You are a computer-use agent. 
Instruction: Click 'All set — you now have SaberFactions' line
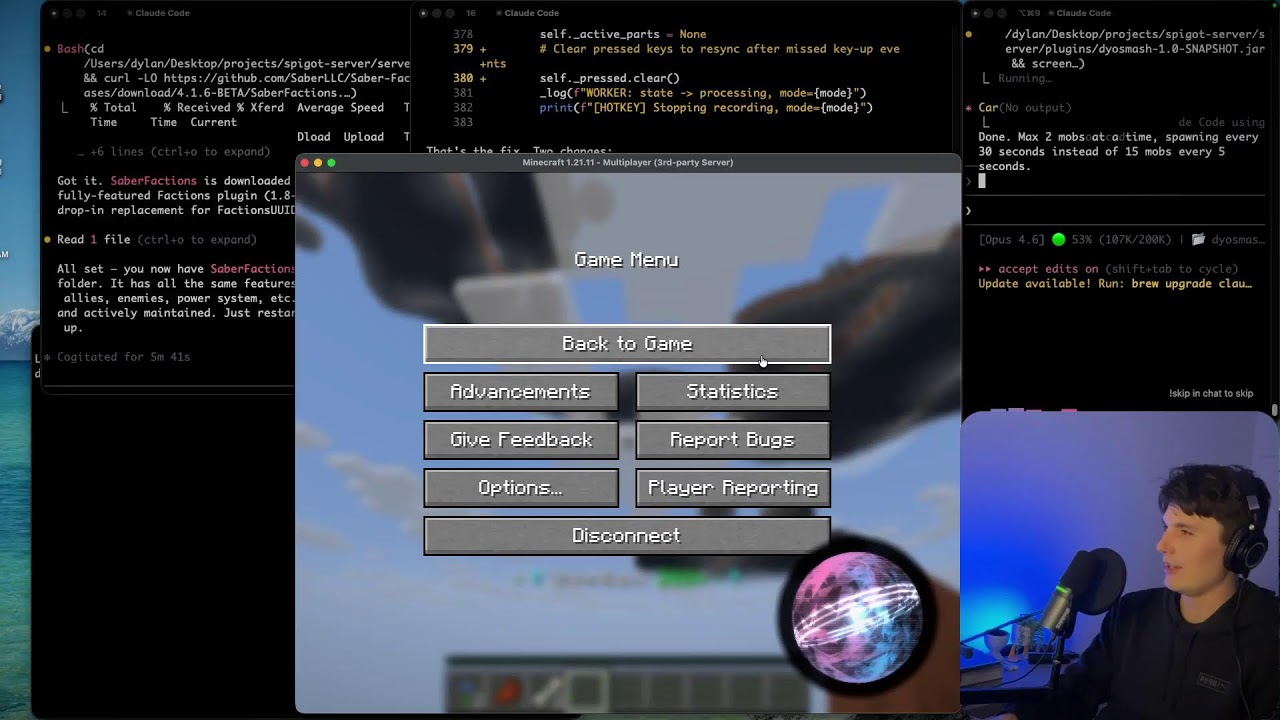point(176,269)
